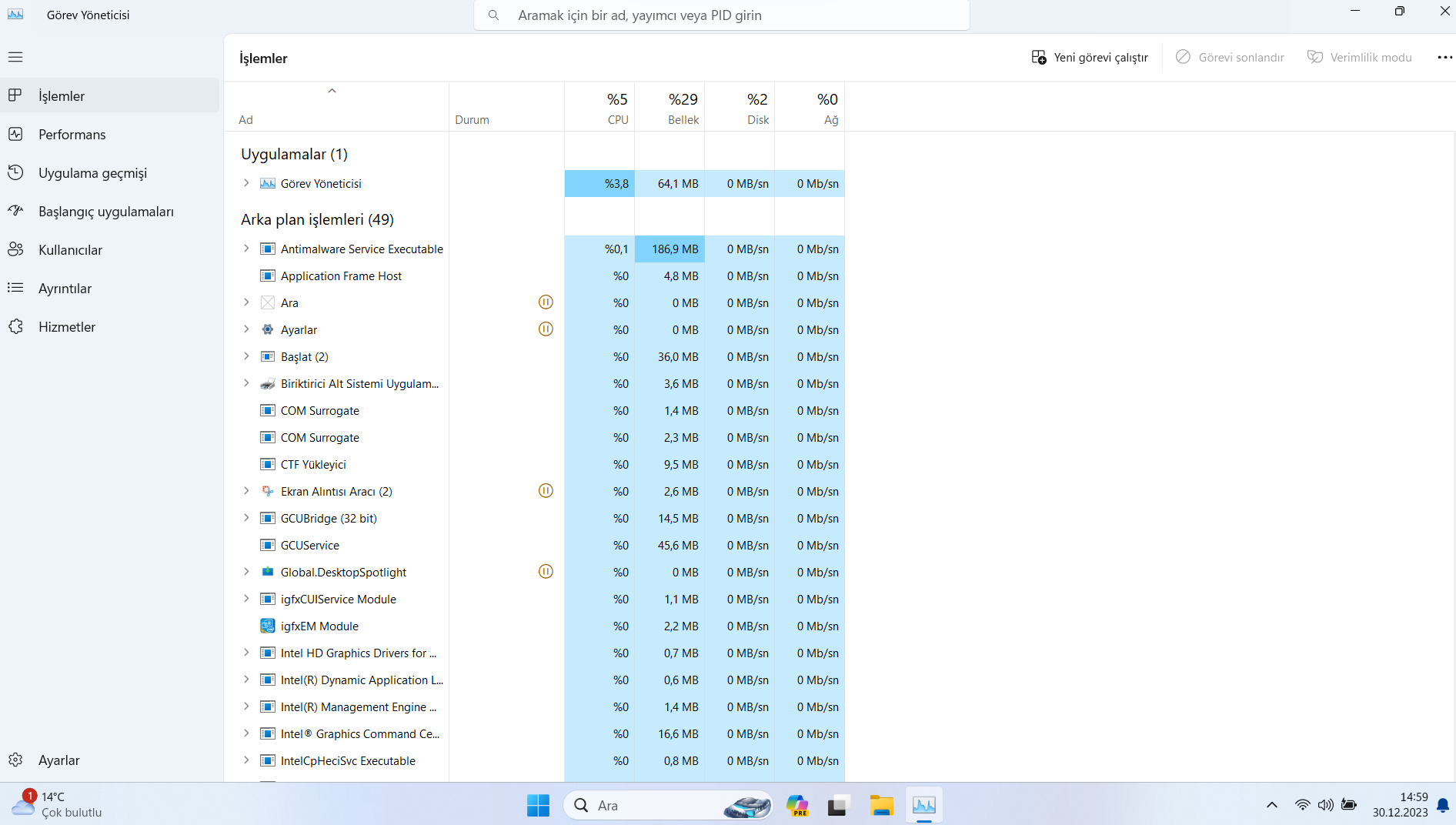Click the İşlemler sidebar icon
This screenshot has width=1456, height=825.
15,95
